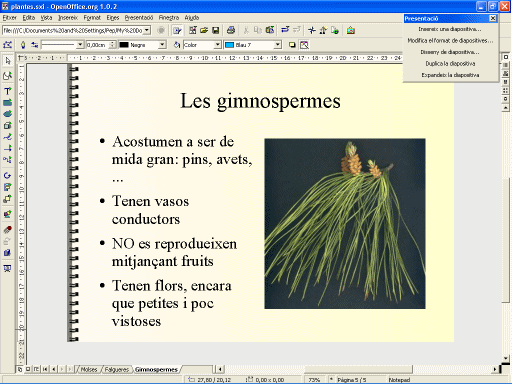
Task: Open the file URL path dropdown
Action: pos(147,30)
